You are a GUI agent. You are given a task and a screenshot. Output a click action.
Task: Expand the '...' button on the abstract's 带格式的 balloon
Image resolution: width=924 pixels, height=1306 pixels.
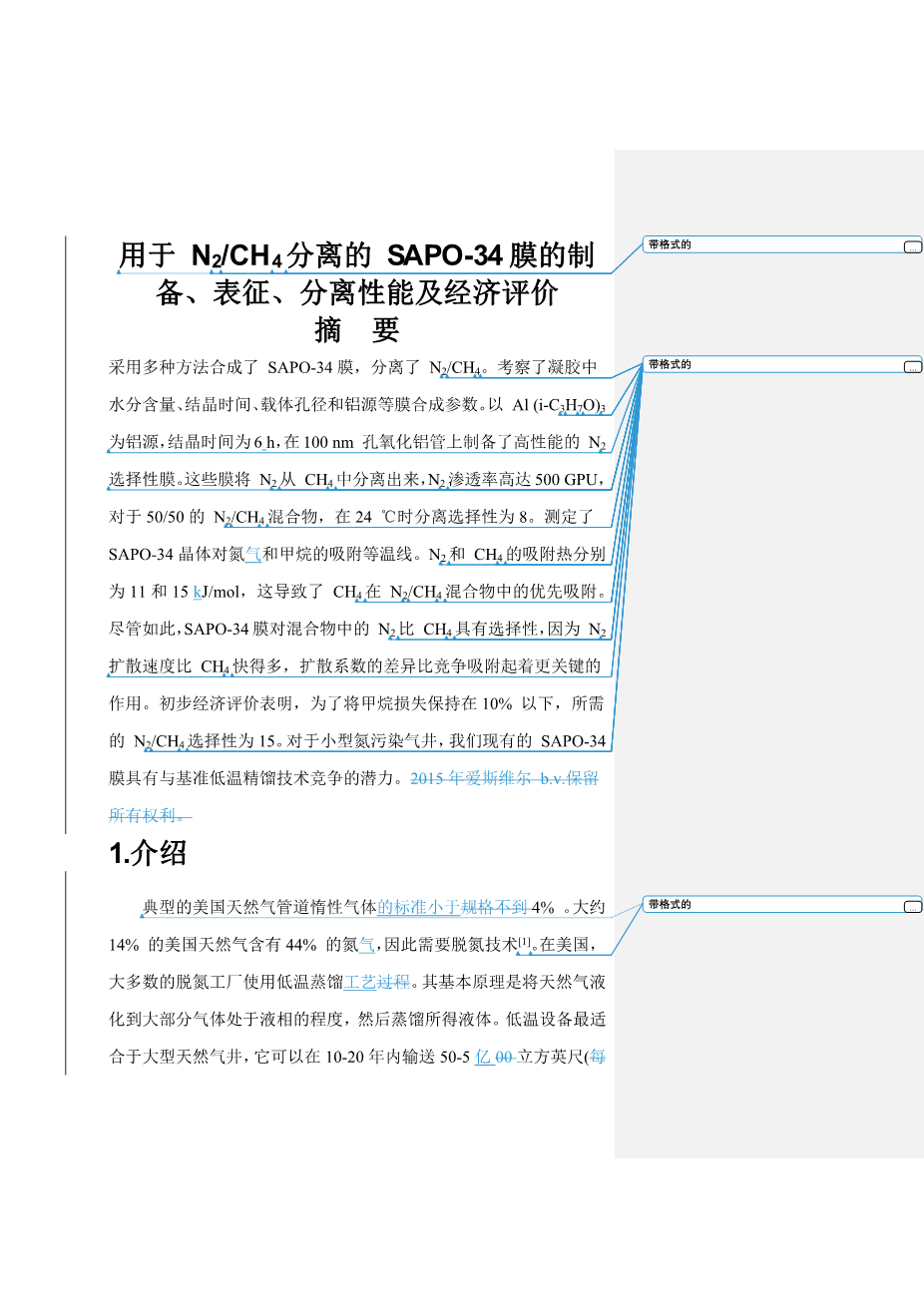click(x=913, y=367)
